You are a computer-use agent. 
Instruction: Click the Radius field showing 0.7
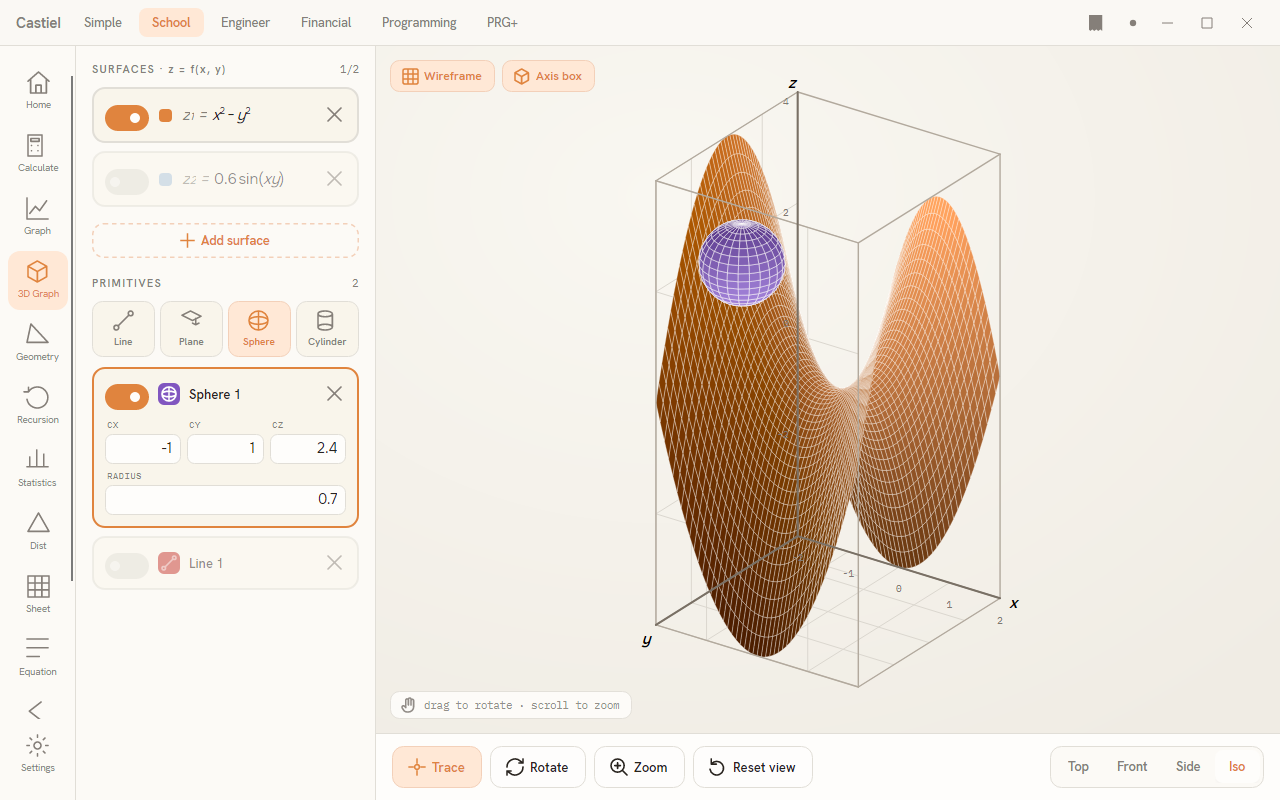pyautogui.click(x=225, y=499)
